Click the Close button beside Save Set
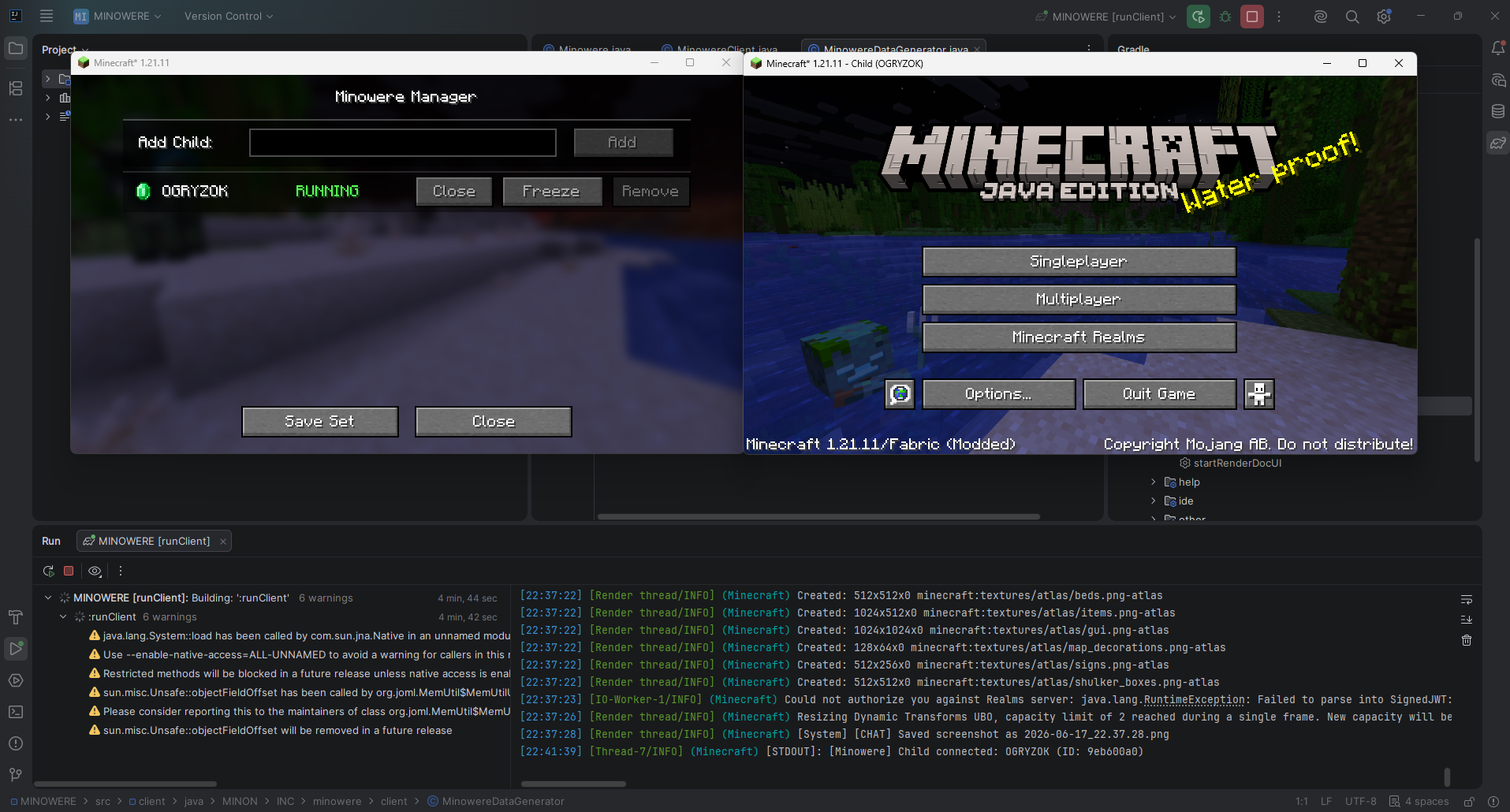 (x=494, y=422)
